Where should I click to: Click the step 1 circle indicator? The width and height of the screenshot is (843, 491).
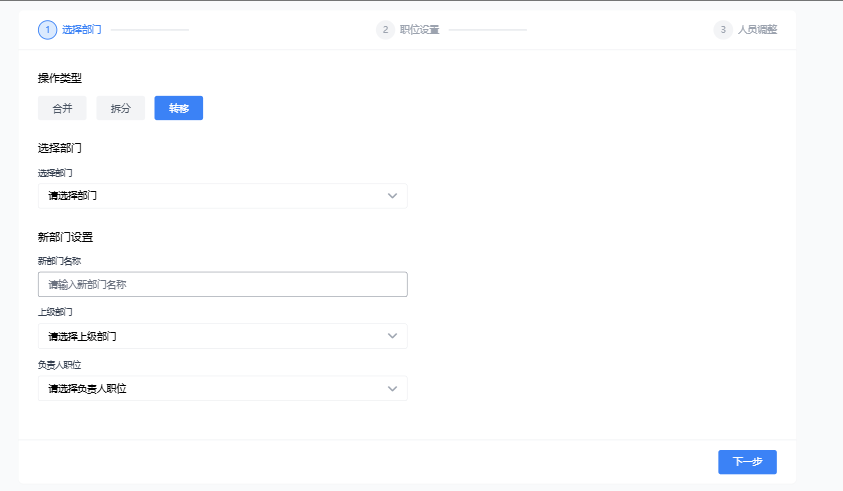(x=47, y=30)
